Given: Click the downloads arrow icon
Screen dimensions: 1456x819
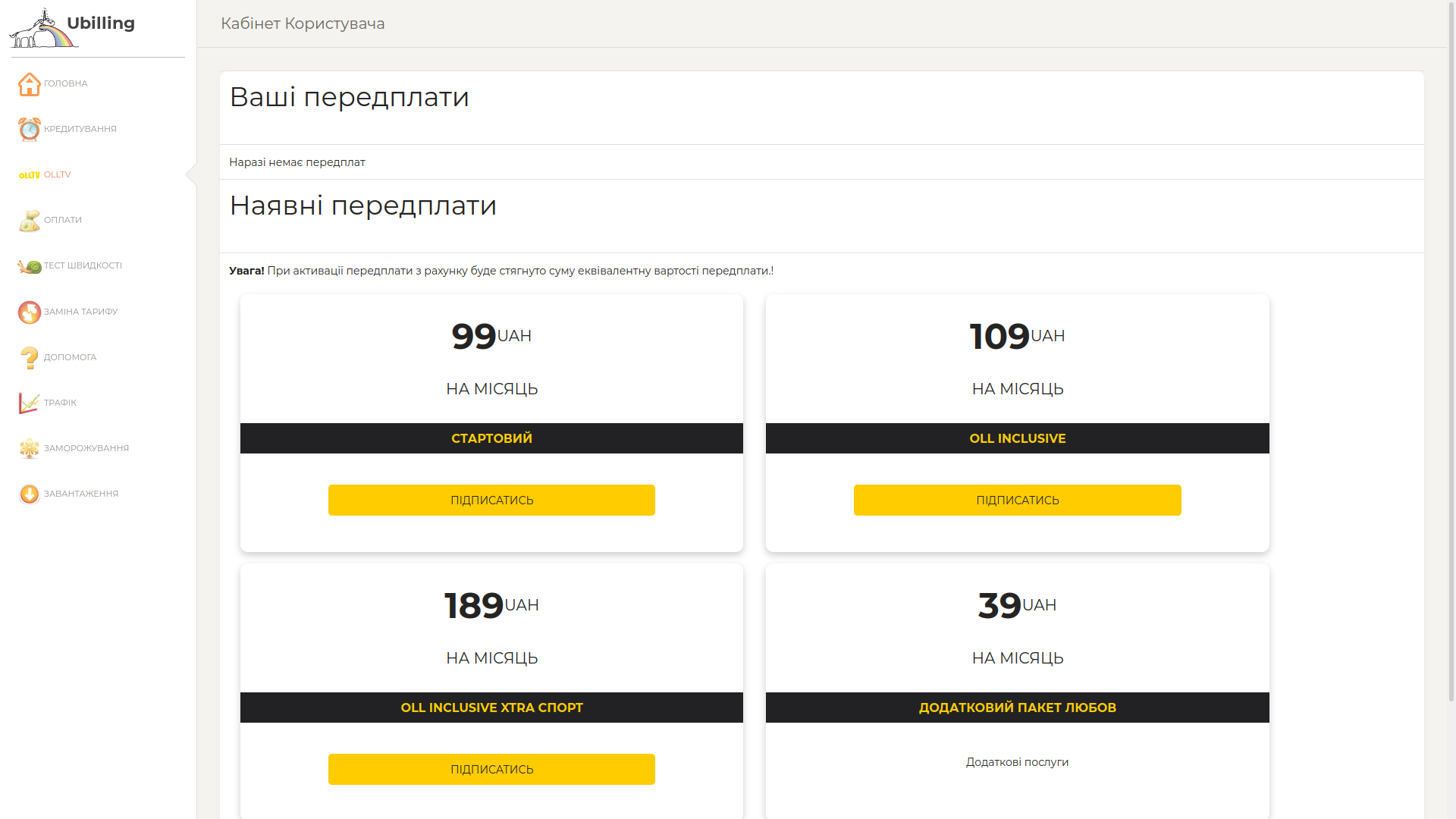Looking at the screenshot, I should (29, 494).
